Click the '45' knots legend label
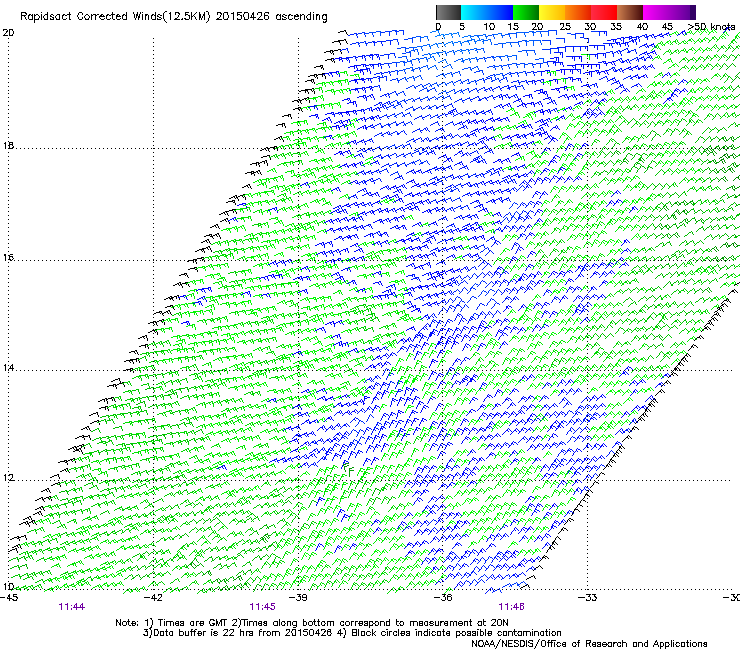Screen dimensions: 740x650 pyautogui.click(x=667, y=27)
